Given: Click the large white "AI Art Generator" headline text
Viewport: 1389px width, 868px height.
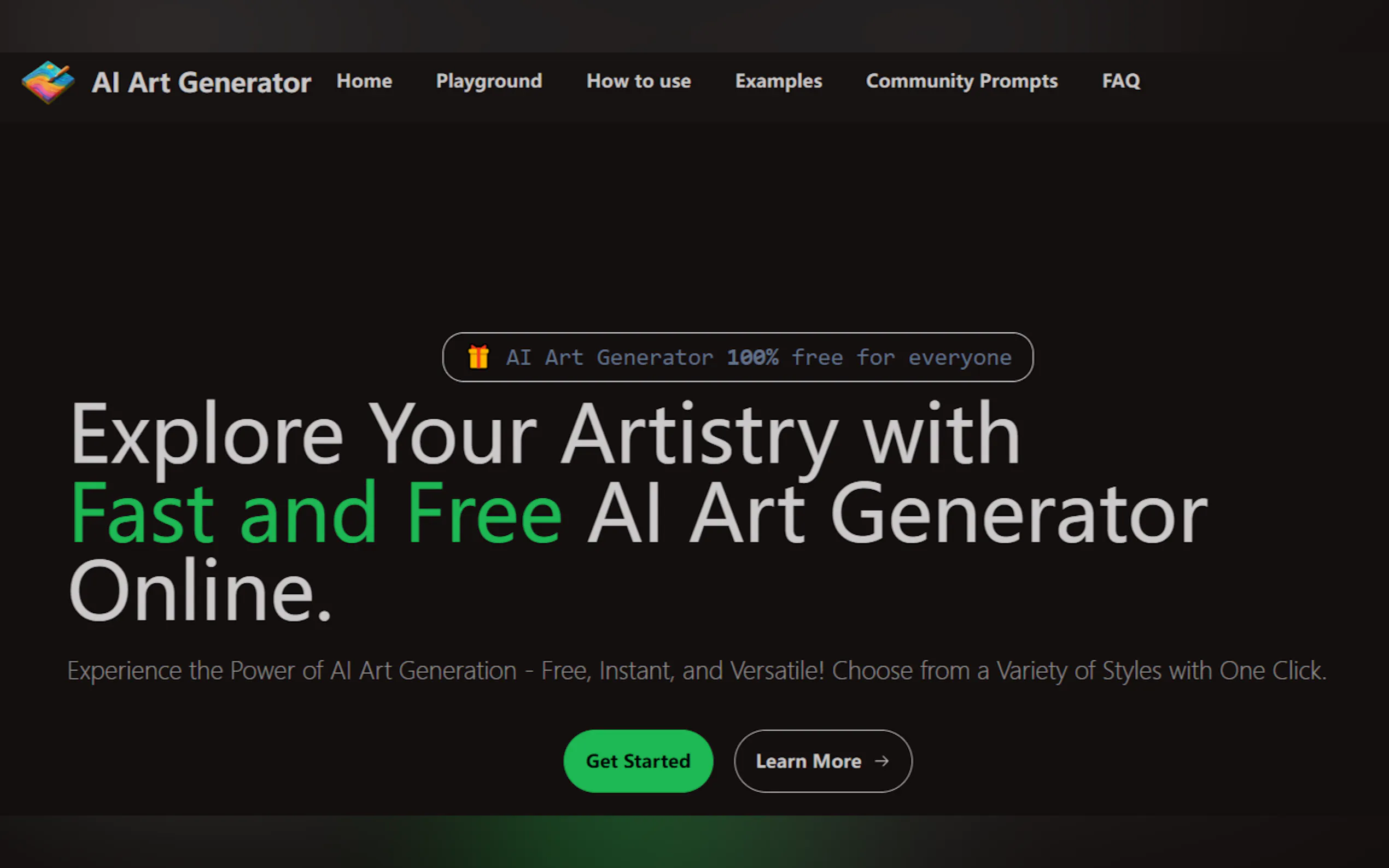Looking at the screenshot, I should [x=897, y=512].
